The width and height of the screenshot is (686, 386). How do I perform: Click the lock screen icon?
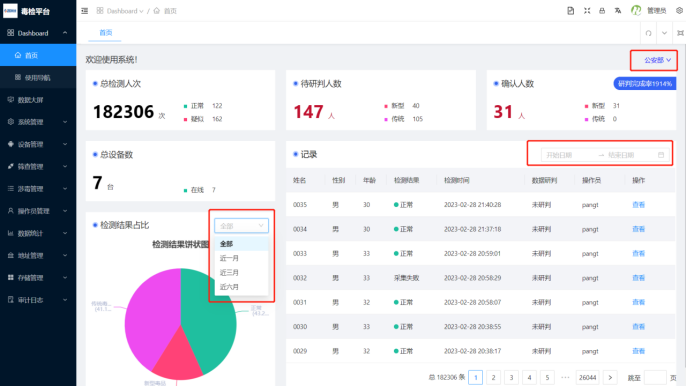[x=602, y=11]
